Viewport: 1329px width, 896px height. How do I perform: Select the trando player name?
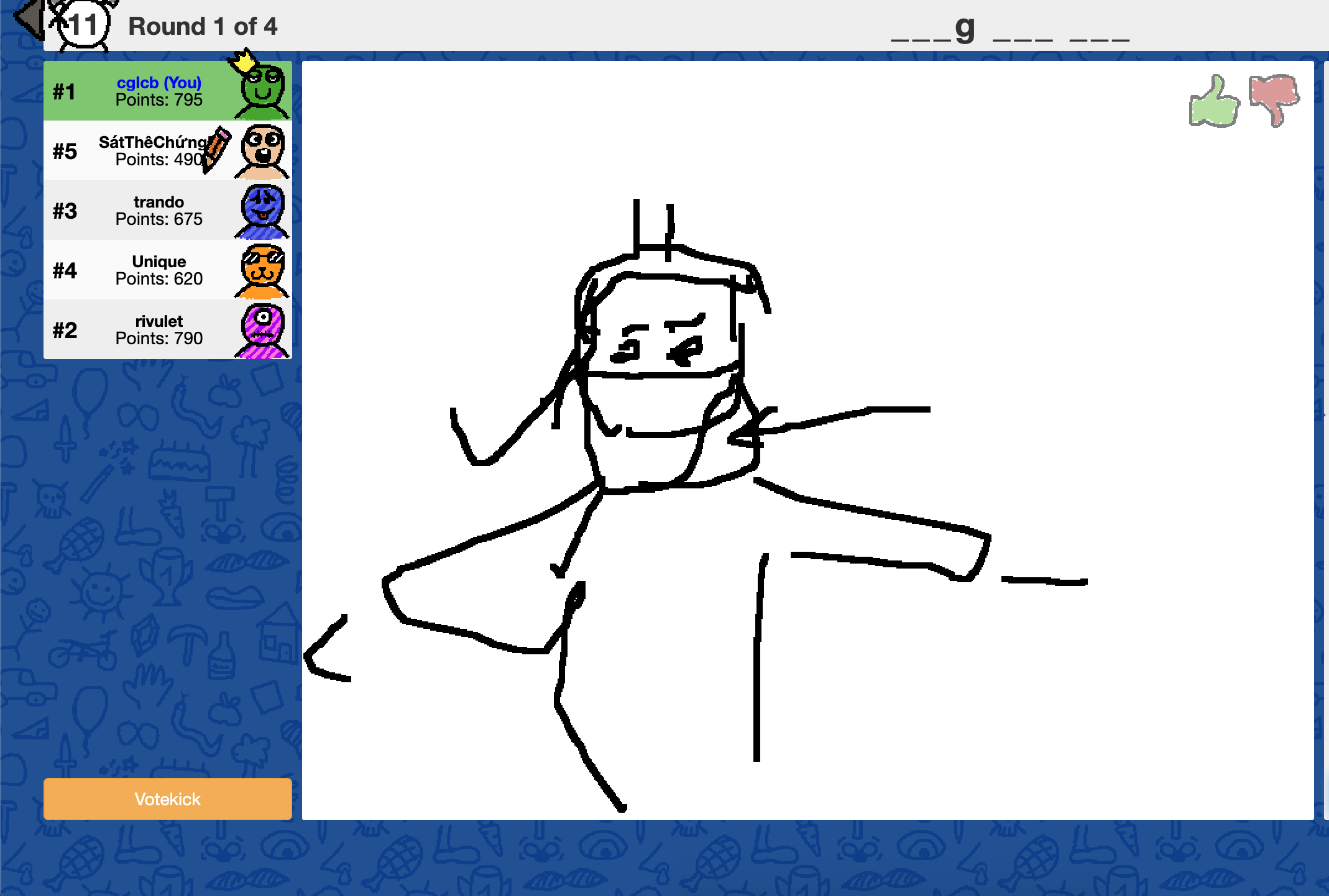click(x=159, y=202)
